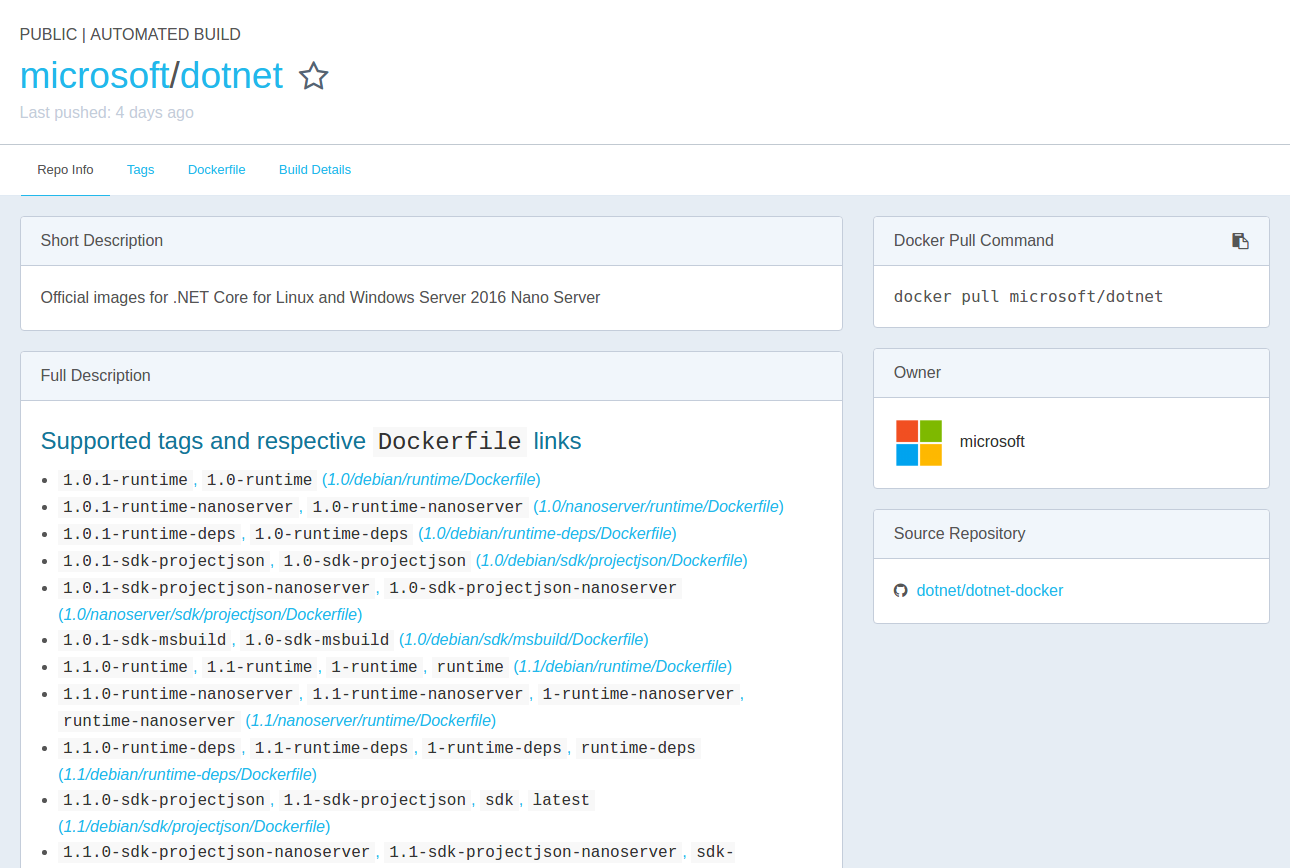Open the Dockerfile tab
1290x868 pixels.
[217, 170]
